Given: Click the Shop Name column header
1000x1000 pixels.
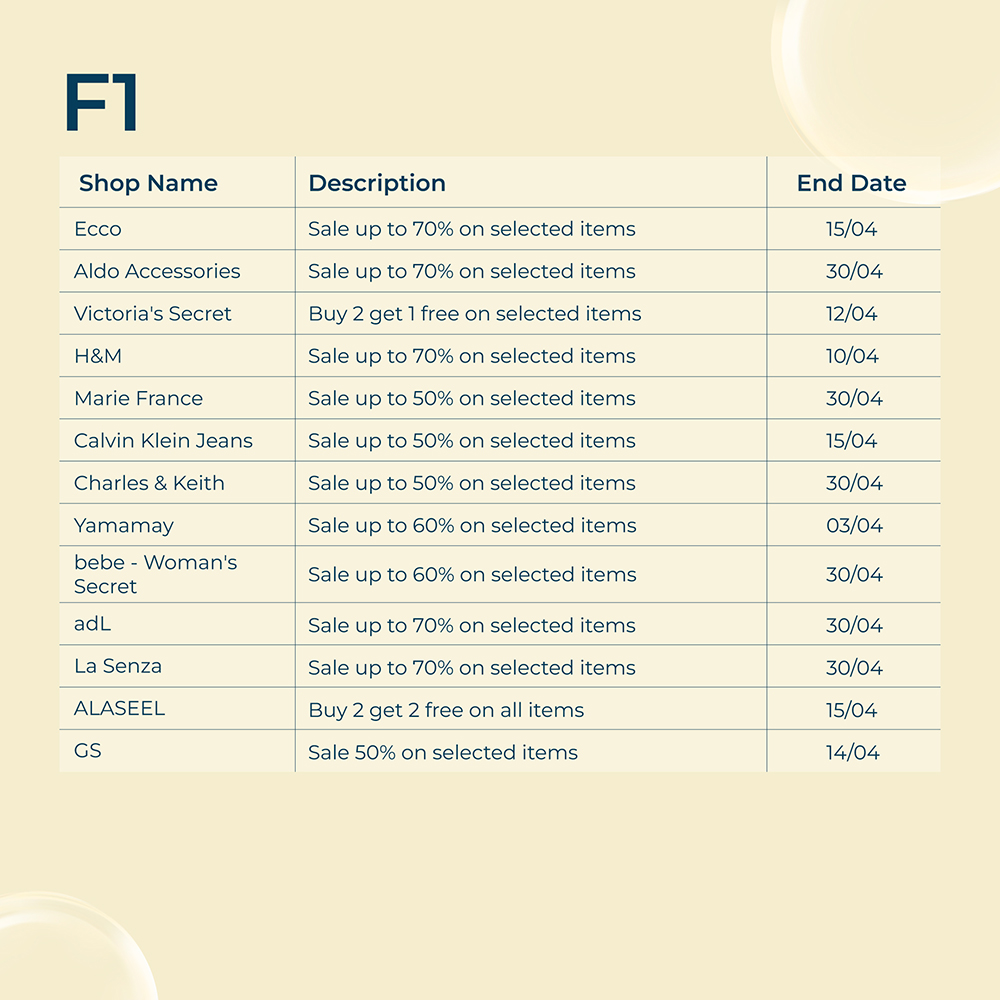Looking at the screenshot, I should [x=148, y=183].
